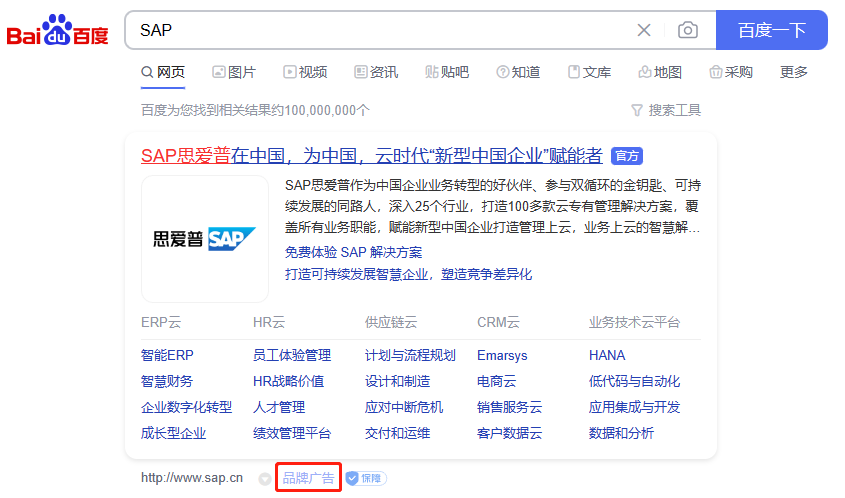Open the 搜索工具 filter

[x=666, y=110]
